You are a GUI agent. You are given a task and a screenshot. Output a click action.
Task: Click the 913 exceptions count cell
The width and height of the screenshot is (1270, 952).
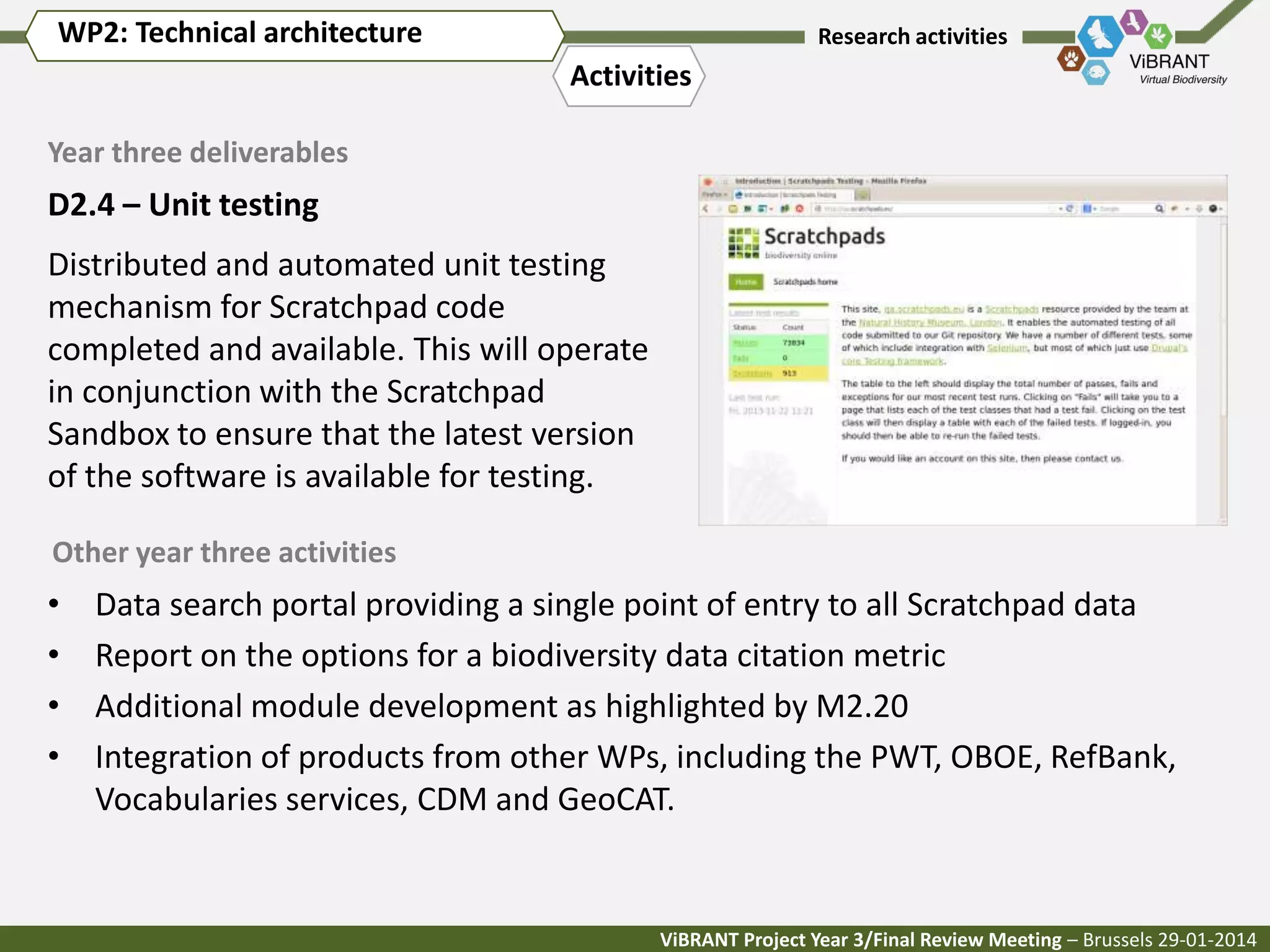(789, 373)
